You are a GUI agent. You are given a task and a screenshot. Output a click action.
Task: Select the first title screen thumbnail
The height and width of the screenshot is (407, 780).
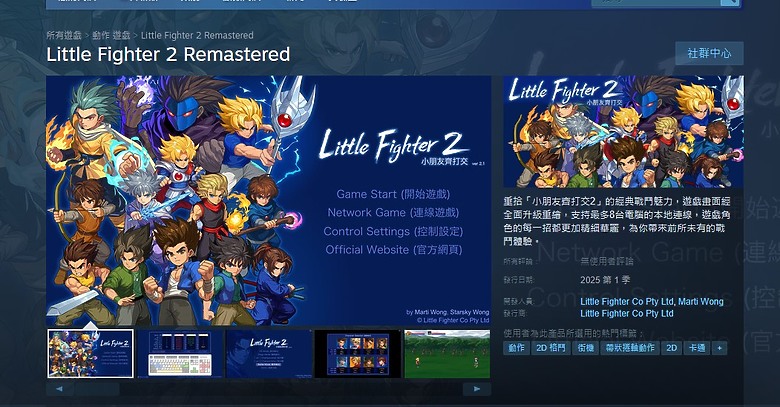click(x=91, y=353)
